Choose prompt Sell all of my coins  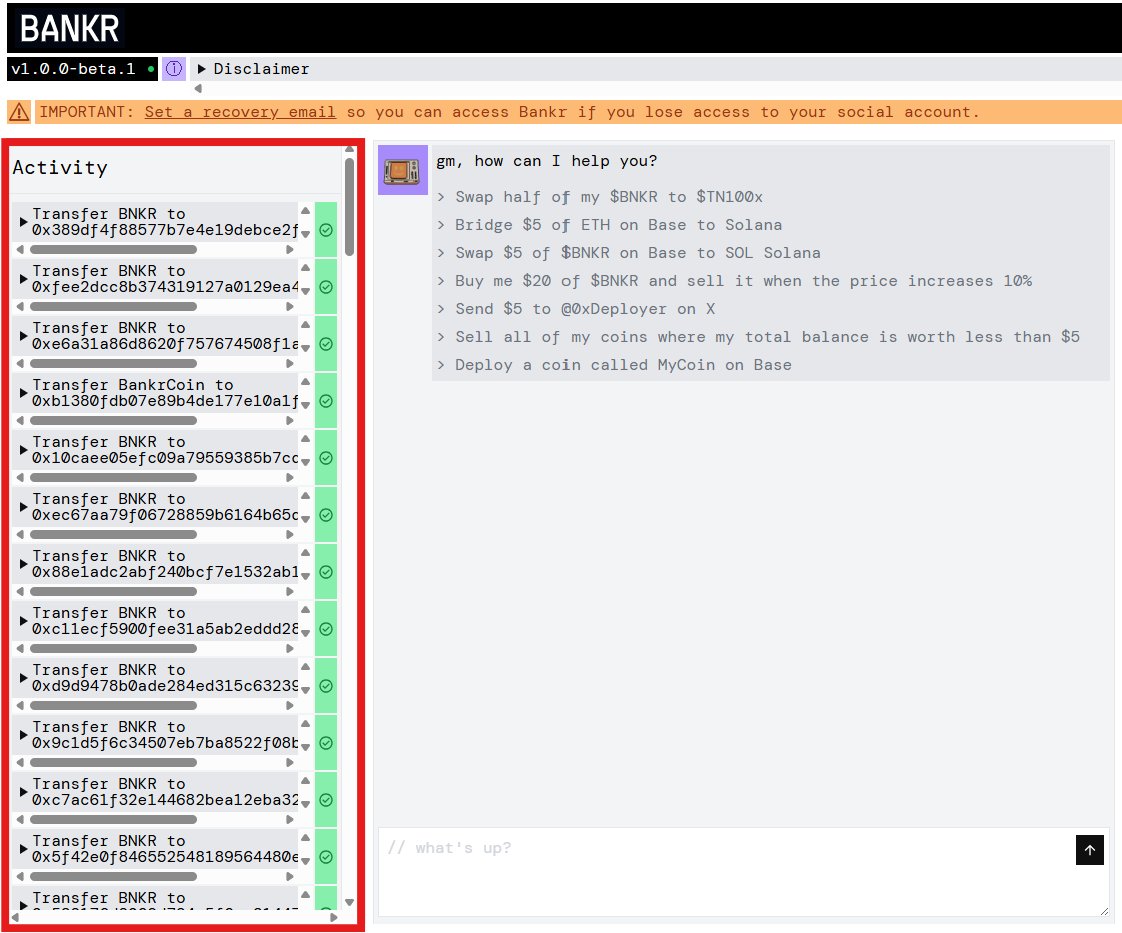pyautogui.click(x=767, y=337)
